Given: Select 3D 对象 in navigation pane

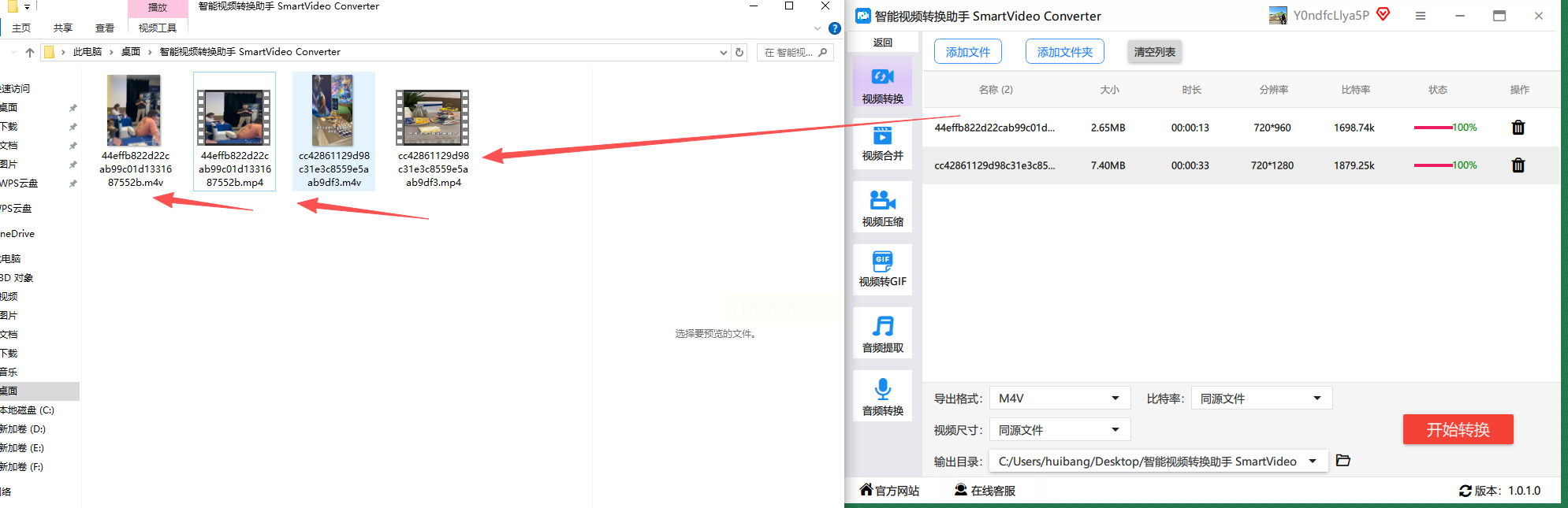Looking at the screenshot, I should [x=17, y=278].
